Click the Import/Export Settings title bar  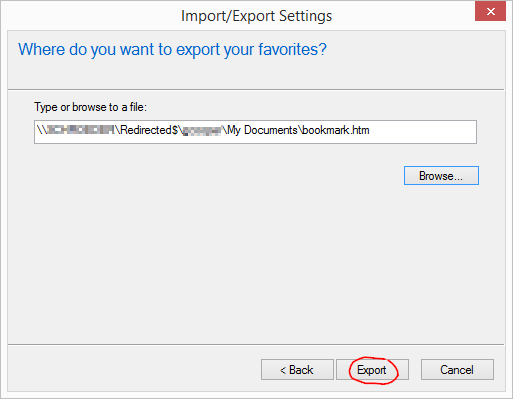coord(256,16)
